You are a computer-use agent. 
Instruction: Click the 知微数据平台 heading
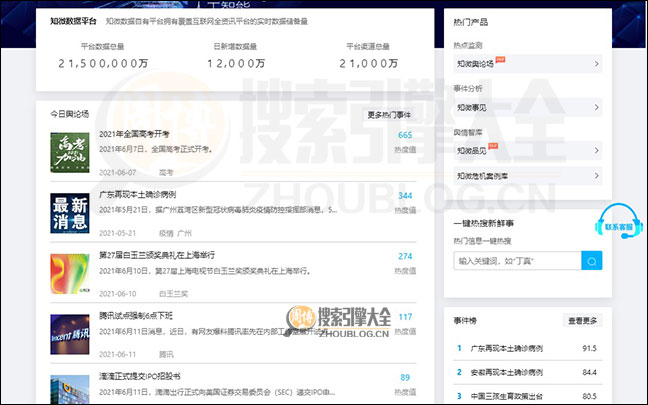[73, 21]
